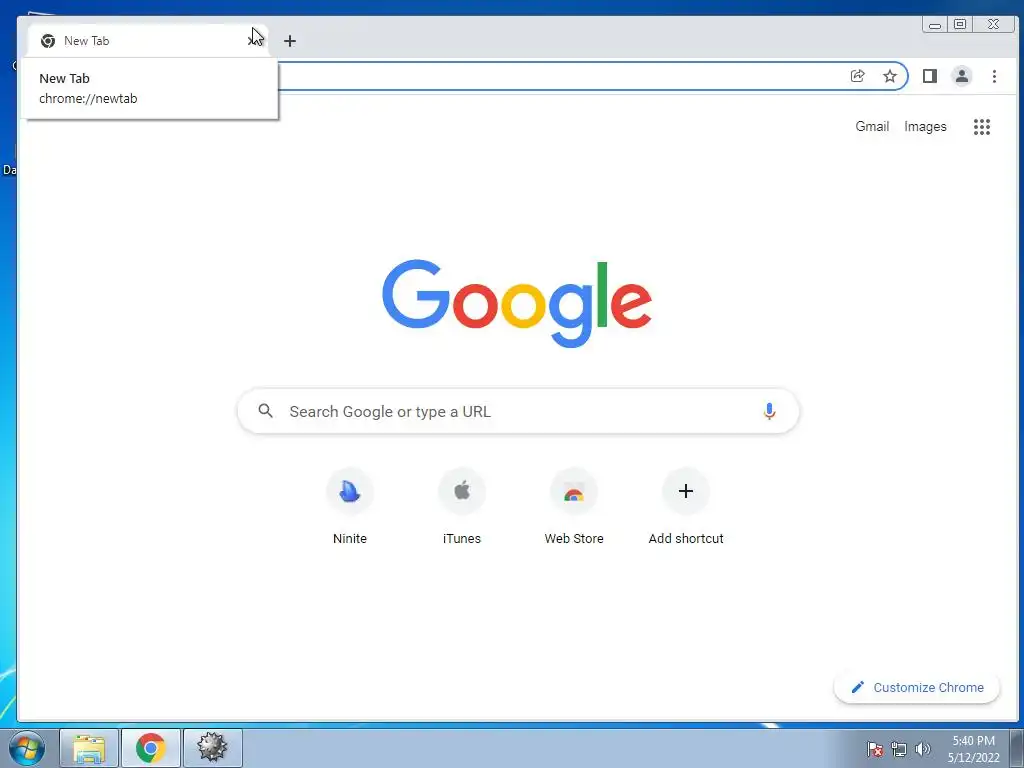
Task: Open the Chrome side panel
Action: pos(930,76)
